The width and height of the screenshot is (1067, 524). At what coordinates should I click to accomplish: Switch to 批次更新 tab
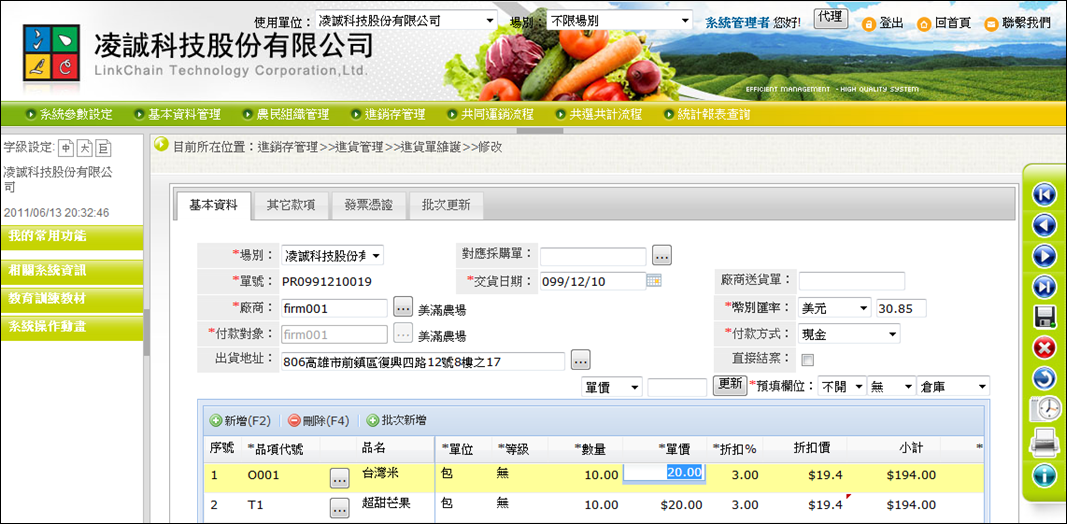(x=446, y=205)
